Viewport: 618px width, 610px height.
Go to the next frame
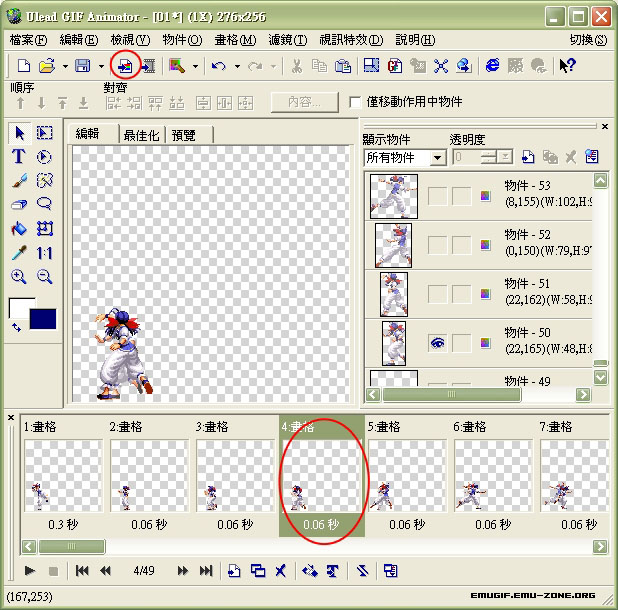tap(182, 571)
